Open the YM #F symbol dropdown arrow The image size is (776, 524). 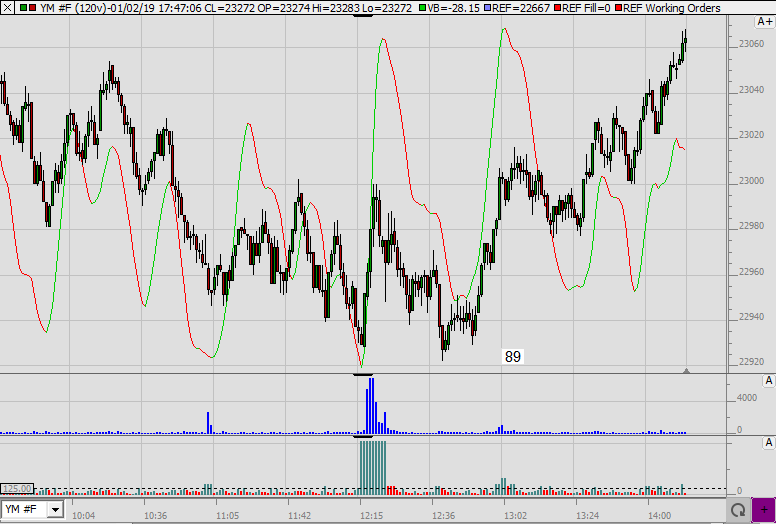[55, 510]
